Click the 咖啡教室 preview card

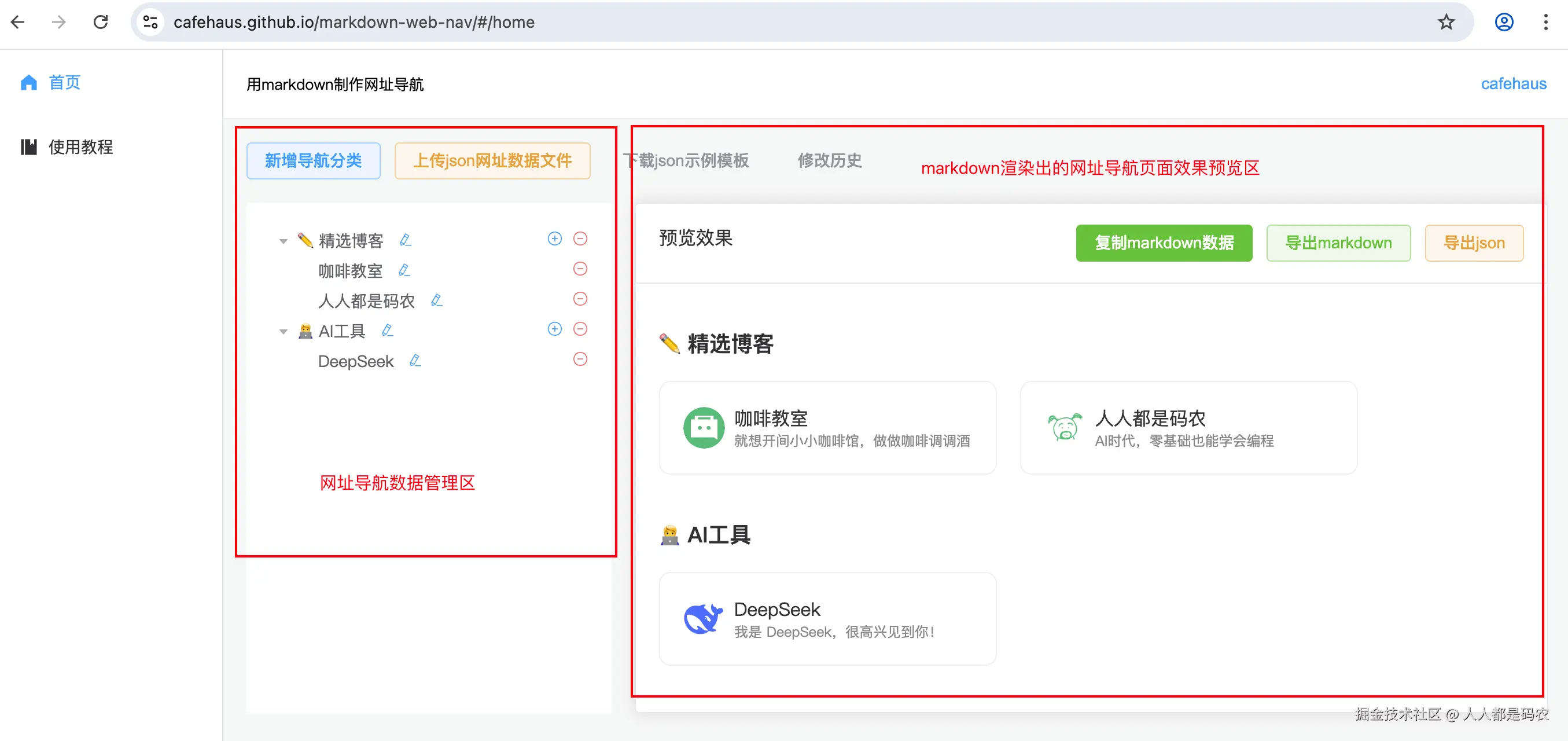827,428
